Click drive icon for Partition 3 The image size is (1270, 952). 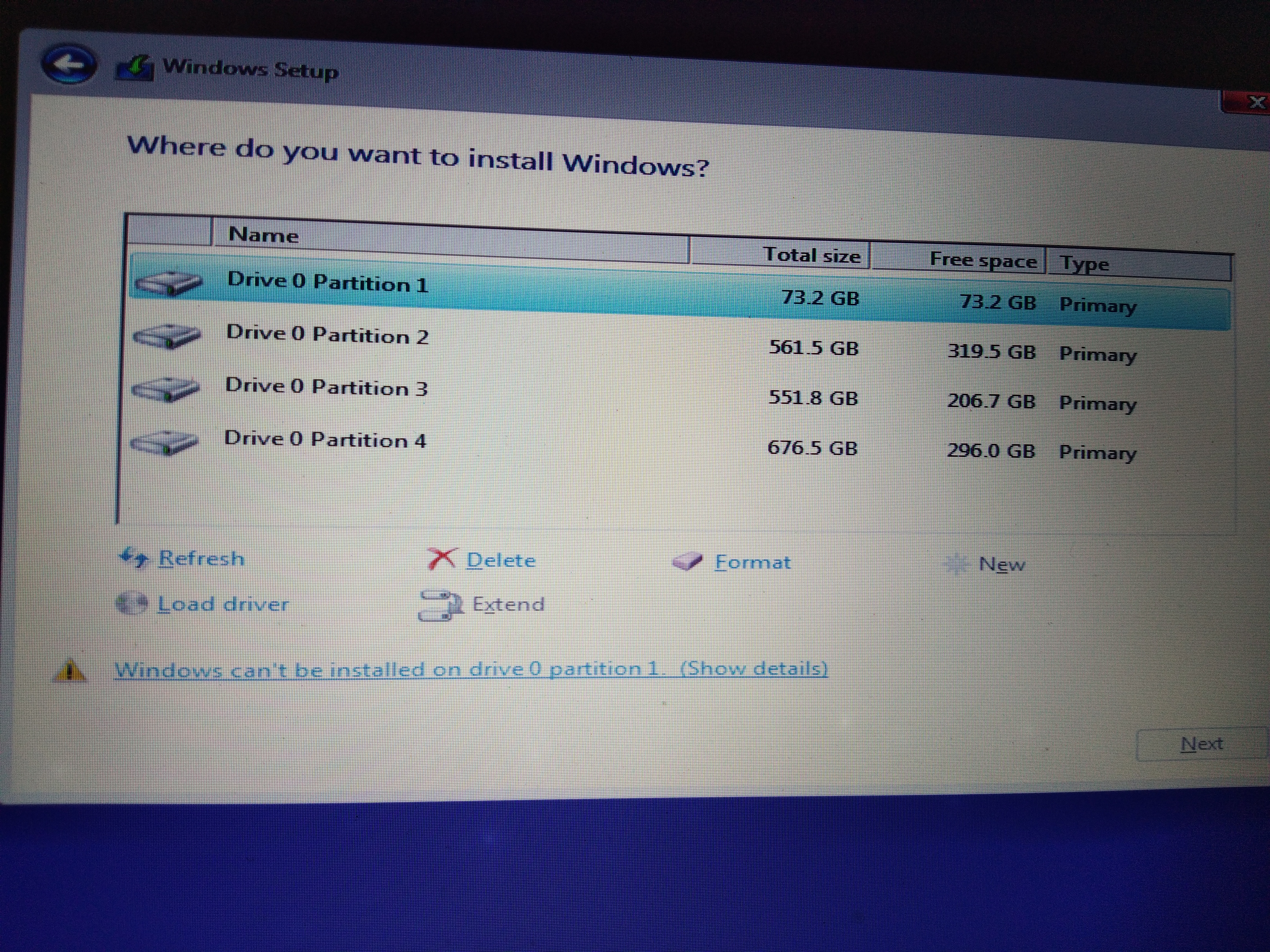coord(166,389)
